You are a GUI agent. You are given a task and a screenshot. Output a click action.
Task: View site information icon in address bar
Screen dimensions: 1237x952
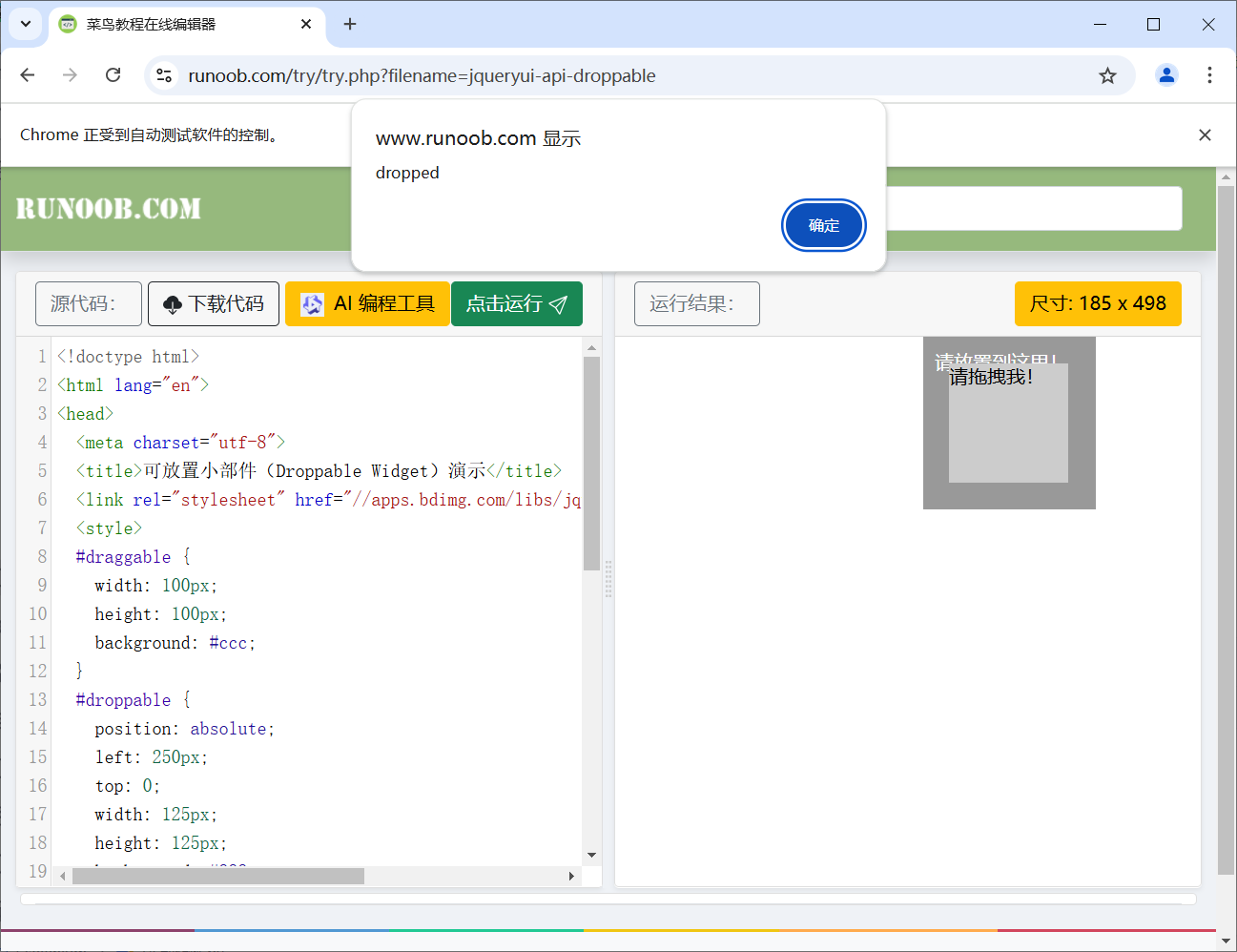coord(164,75)
